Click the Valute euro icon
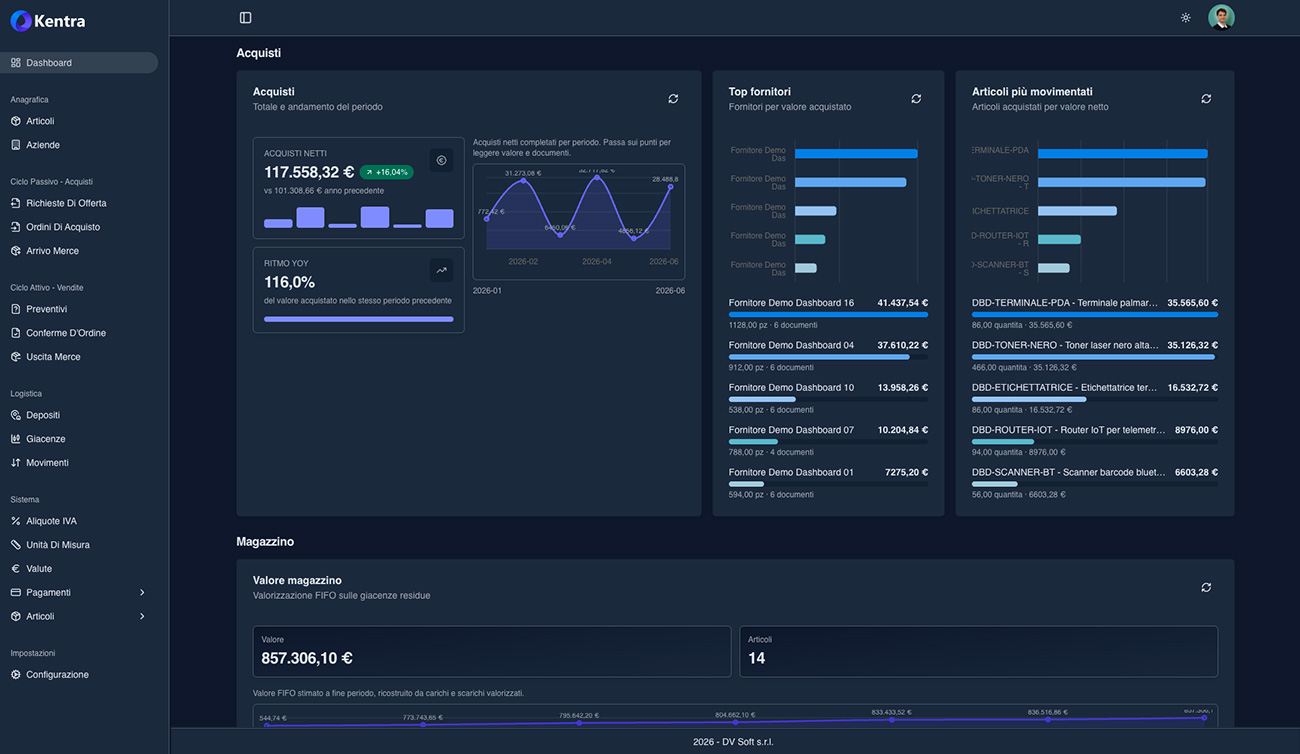Viewport: 1300px width, 754px height. pos(16,569)
